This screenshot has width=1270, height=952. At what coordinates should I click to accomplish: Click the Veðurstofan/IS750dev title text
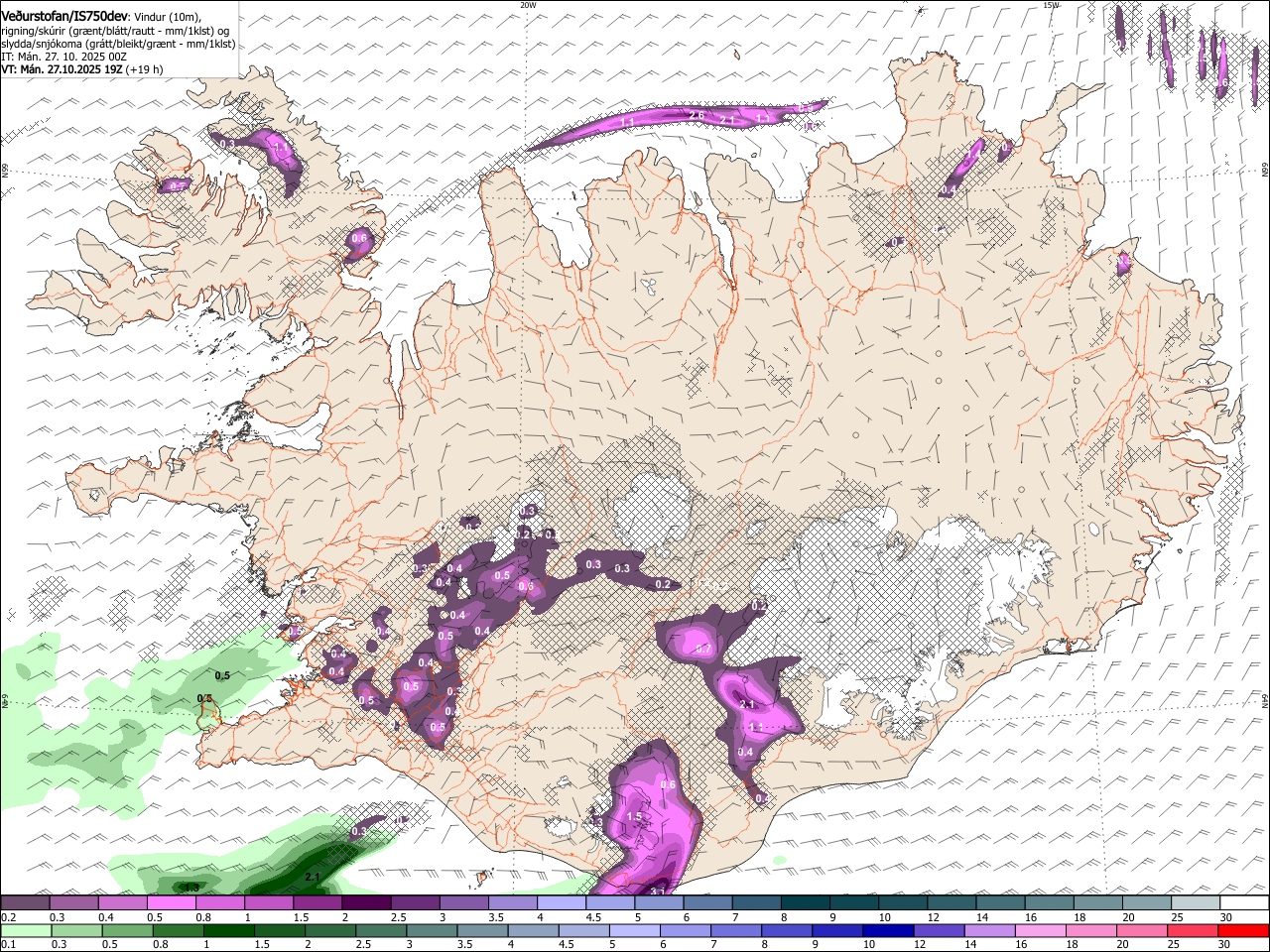coord(63,17)
